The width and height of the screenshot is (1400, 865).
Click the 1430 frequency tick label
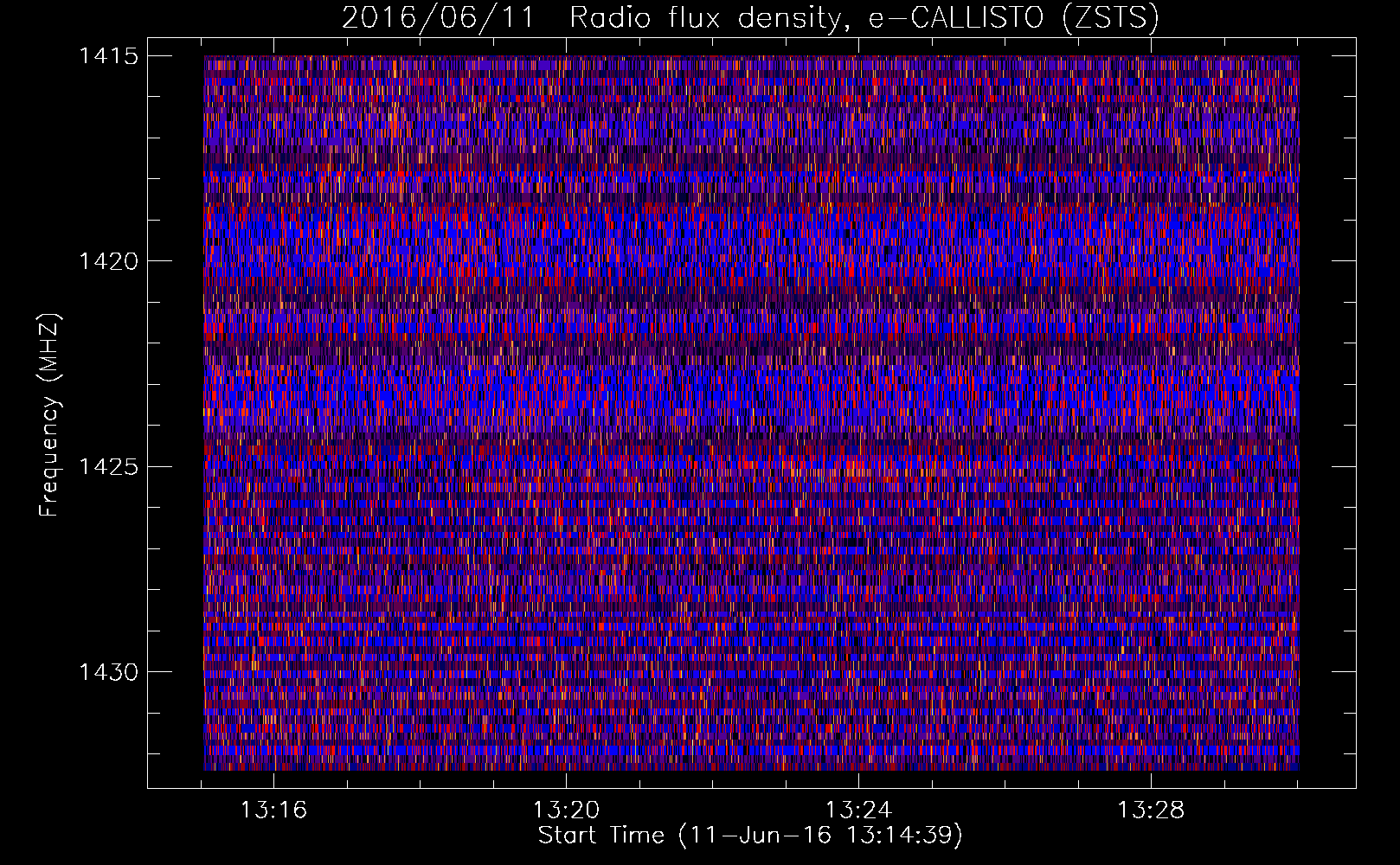click(x=109, y=672)
